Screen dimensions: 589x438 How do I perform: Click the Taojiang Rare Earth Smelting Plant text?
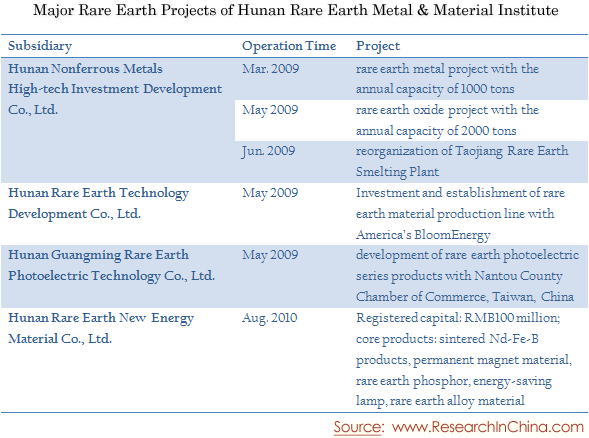click(x=462, y=162)
